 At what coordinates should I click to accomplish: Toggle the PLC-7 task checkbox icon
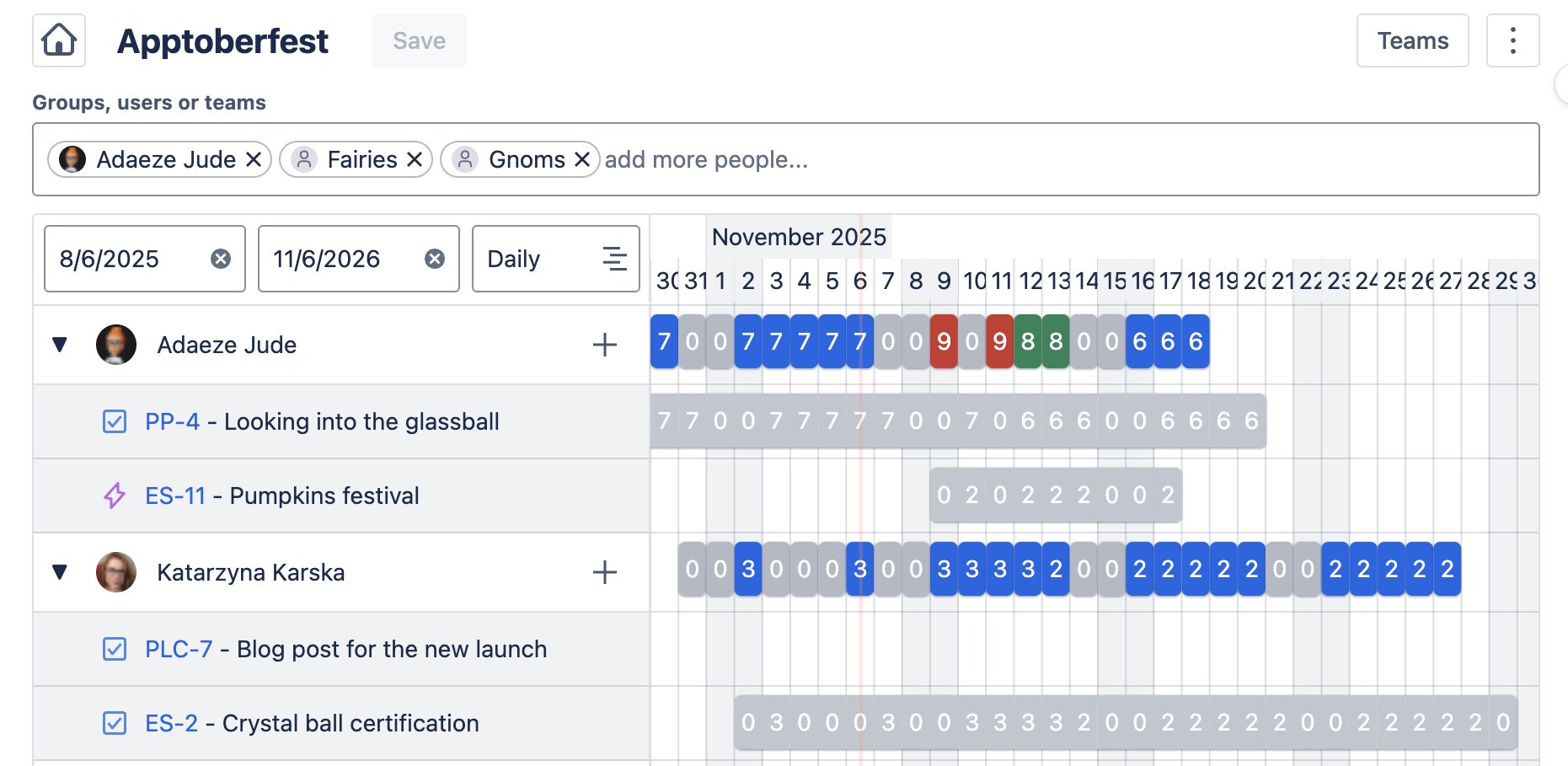pos(115,649)
